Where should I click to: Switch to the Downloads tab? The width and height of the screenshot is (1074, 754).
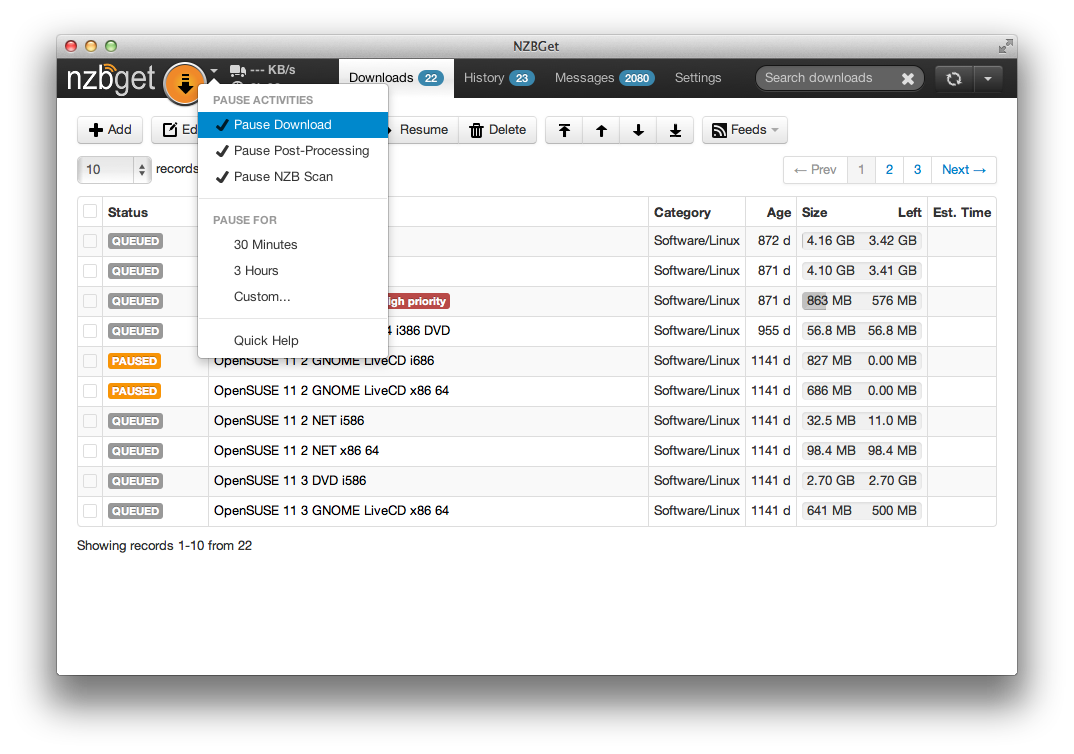(396, 78)
